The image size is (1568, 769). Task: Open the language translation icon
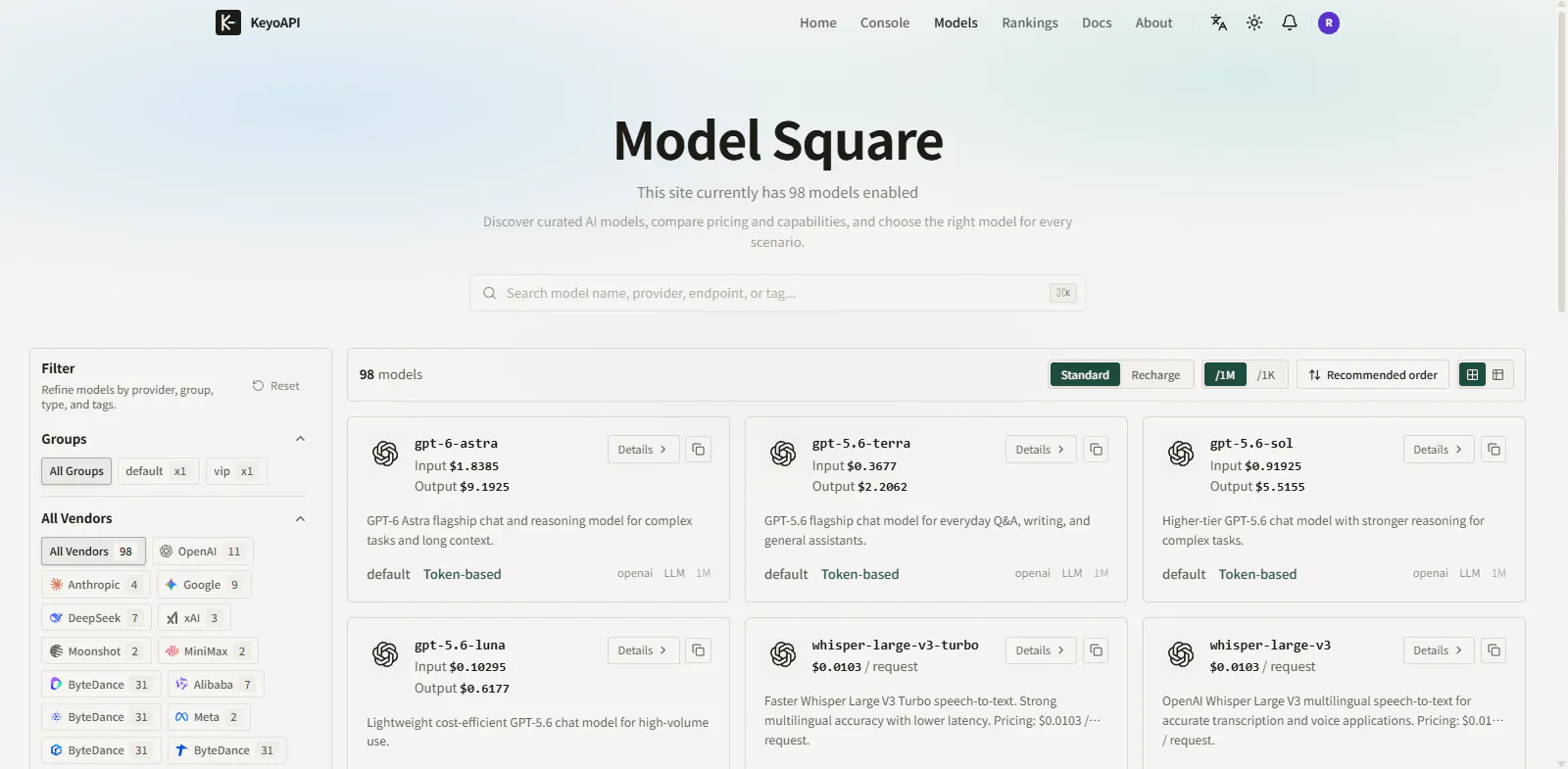point(1219,23)
